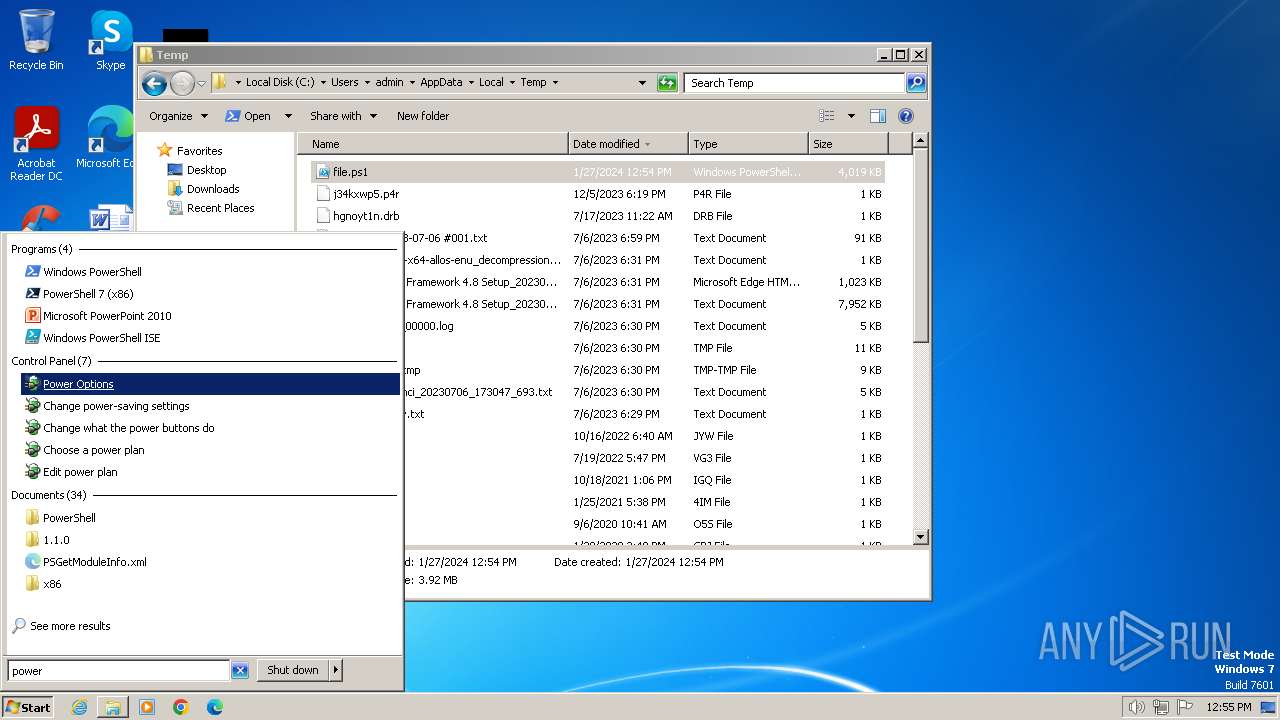The height and width of the screenshot is (720, 1280).
Task: Sort by the Type column header
Action: coord(748,144)
